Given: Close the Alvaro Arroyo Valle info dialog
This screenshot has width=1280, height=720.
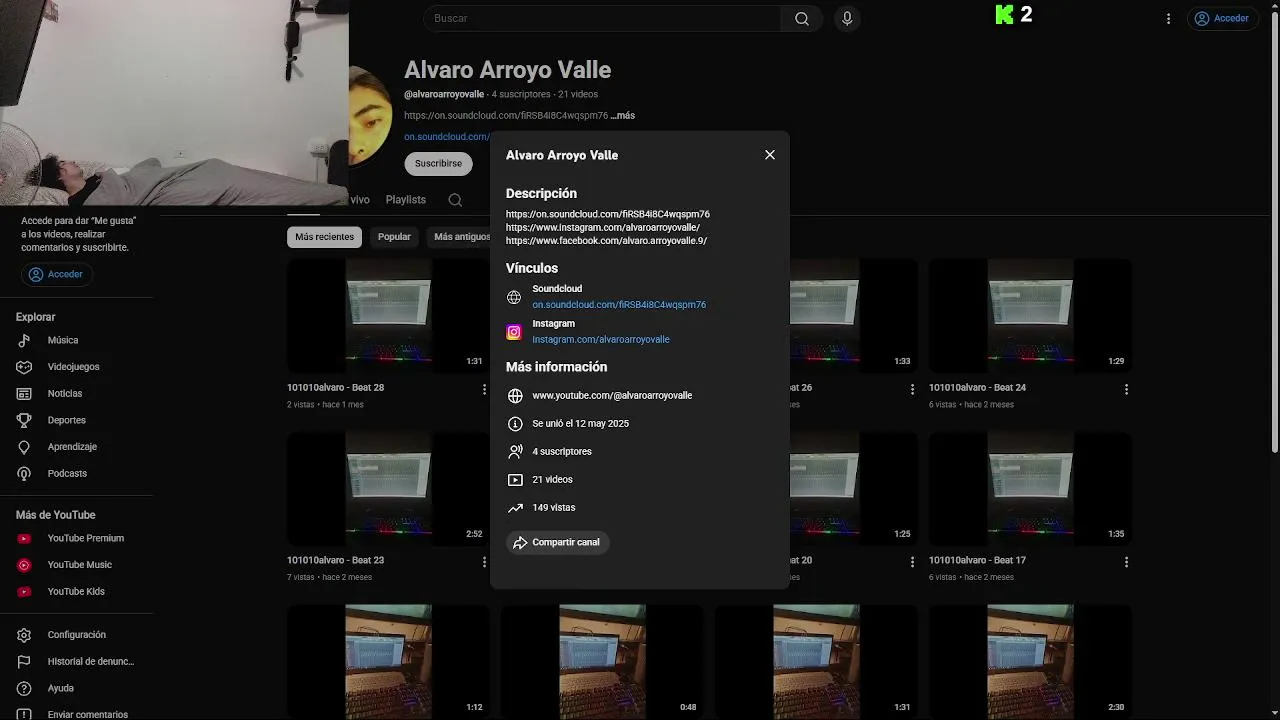Looking at the screenshot, I should pos(770,155).
